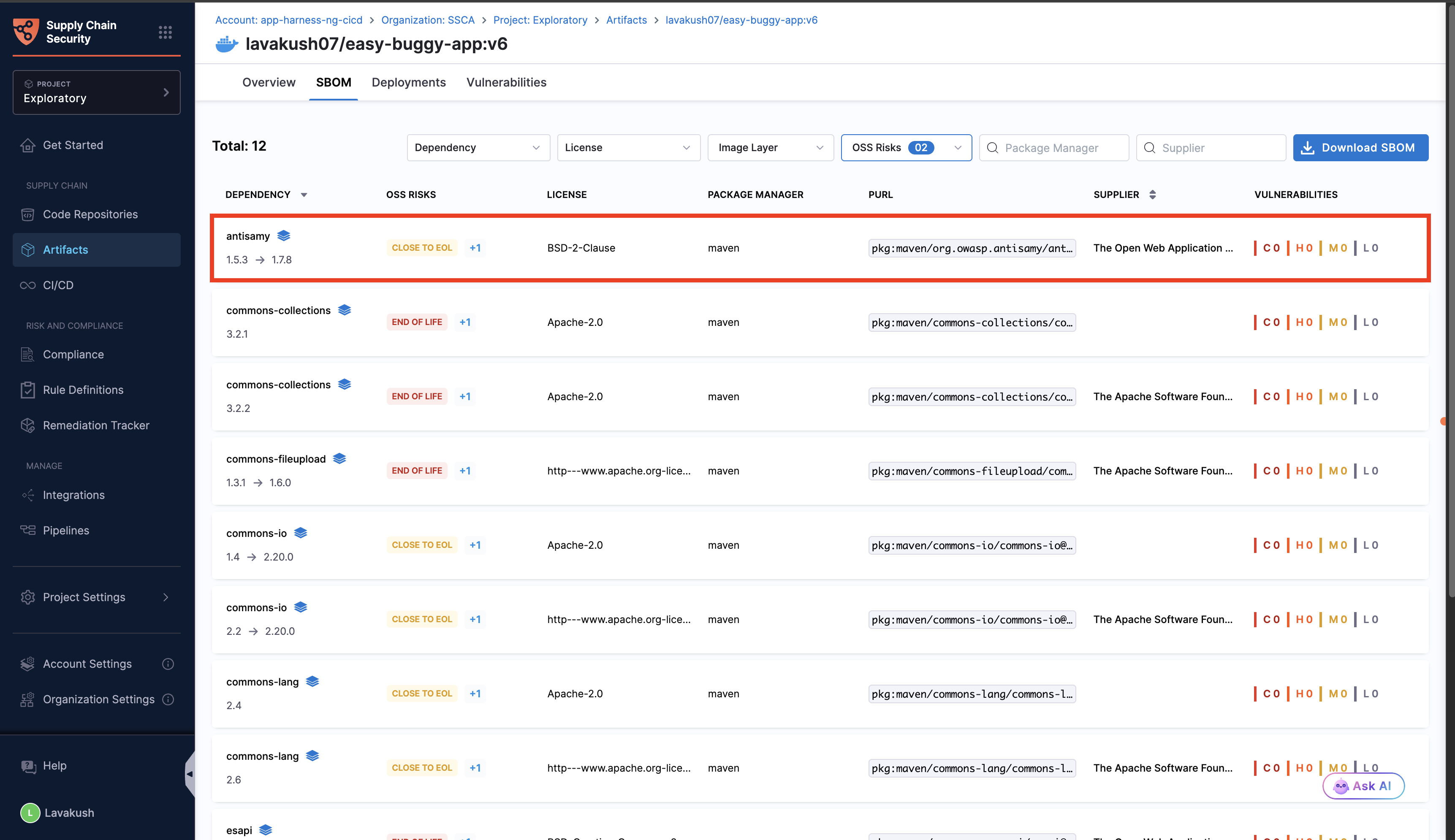Click the Supply Chain Security logo
This screenshot has height=840, width=1455.
click(26, 32)
